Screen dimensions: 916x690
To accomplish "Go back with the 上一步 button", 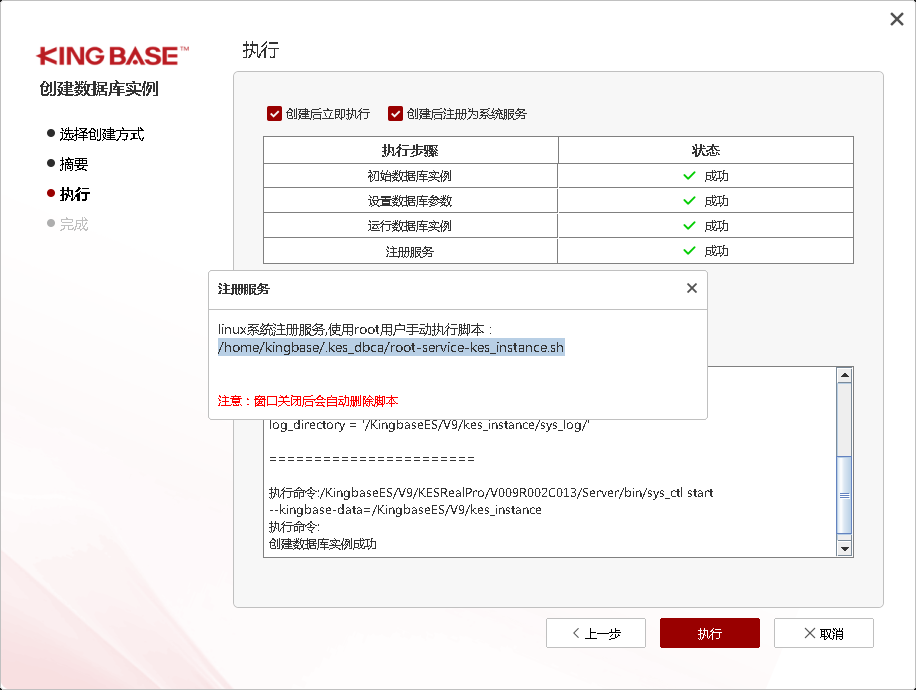I will pos(596,633).
